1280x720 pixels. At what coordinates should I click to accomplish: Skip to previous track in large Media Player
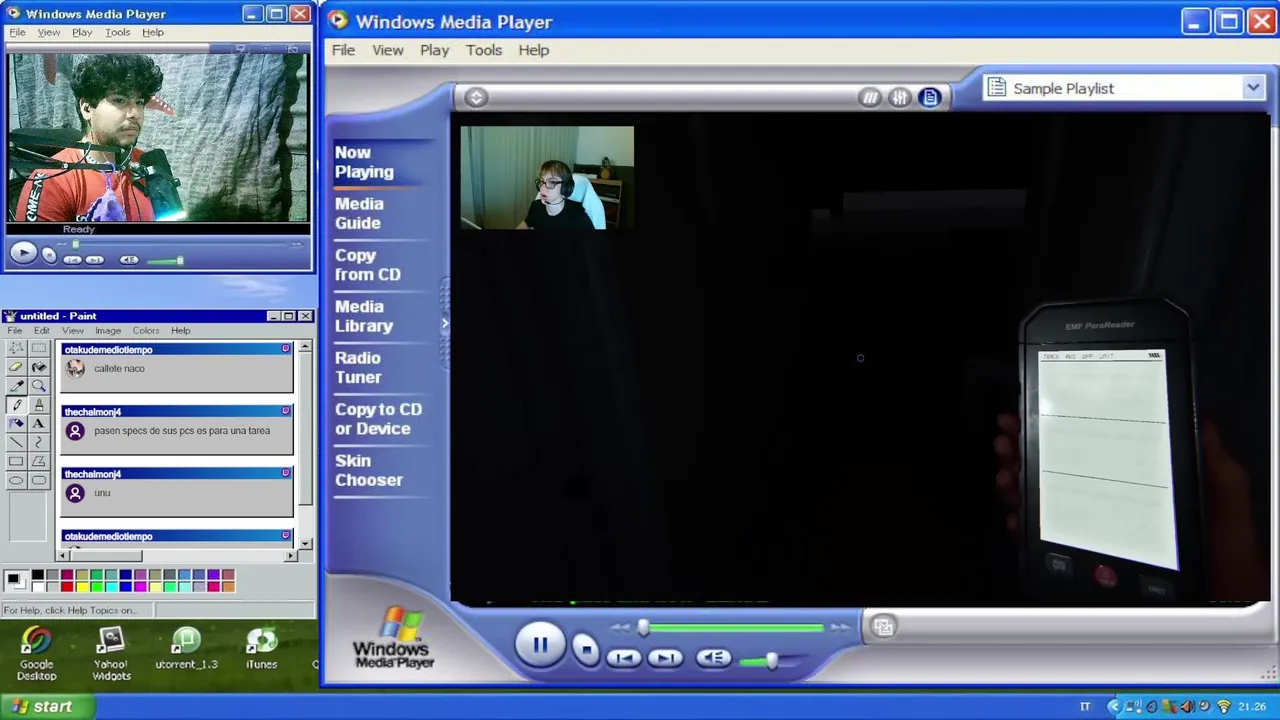624,658
